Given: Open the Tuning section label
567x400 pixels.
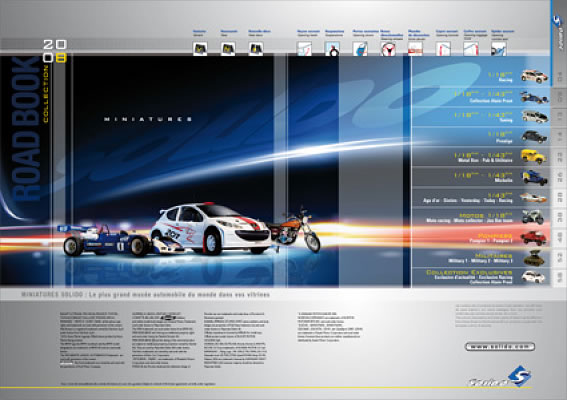Looking at the screenshot, I should pos(483,117).
